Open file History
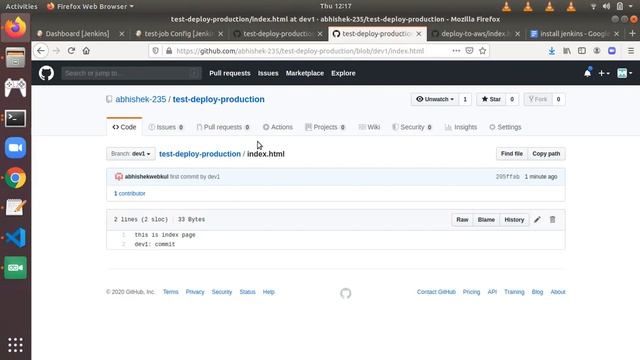The width and height of the screenshot is (640, 360). 514,220
